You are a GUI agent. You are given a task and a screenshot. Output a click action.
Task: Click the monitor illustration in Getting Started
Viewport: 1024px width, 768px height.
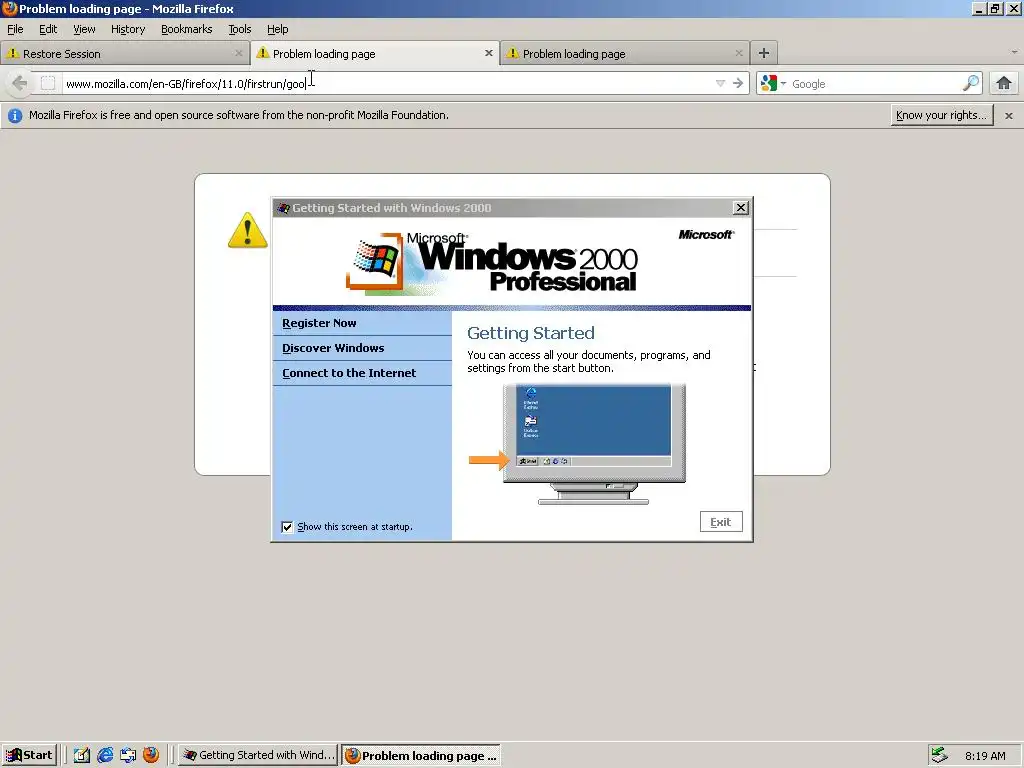point(594,443)
